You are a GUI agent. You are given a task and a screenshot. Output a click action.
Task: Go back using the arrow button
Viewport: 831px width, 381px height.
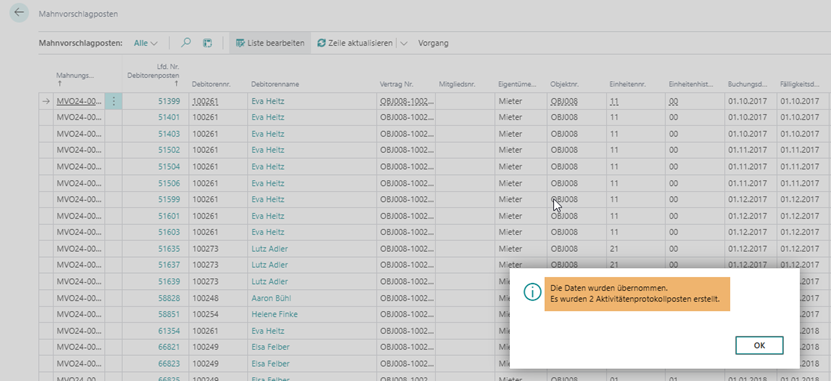point(19,13)
